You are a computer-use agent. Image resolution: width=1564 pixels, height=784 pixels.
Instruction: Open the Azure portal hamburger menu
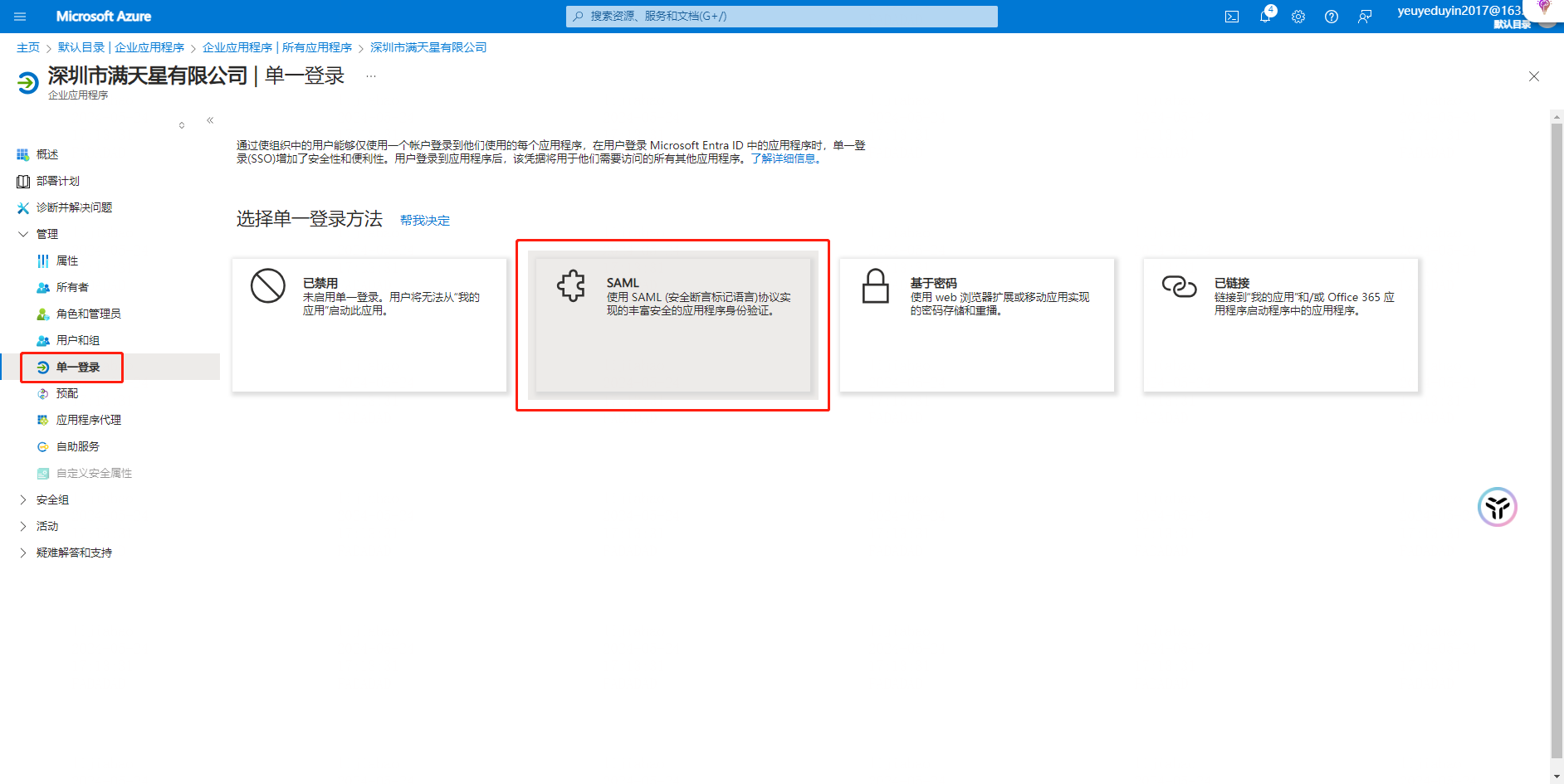click(20, 17)
